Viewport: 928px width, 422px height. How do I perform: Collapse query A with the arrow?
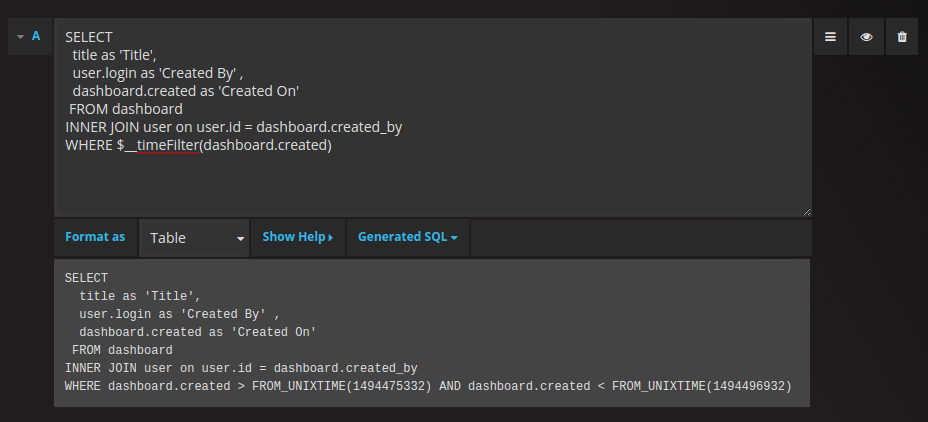[20, 37]
